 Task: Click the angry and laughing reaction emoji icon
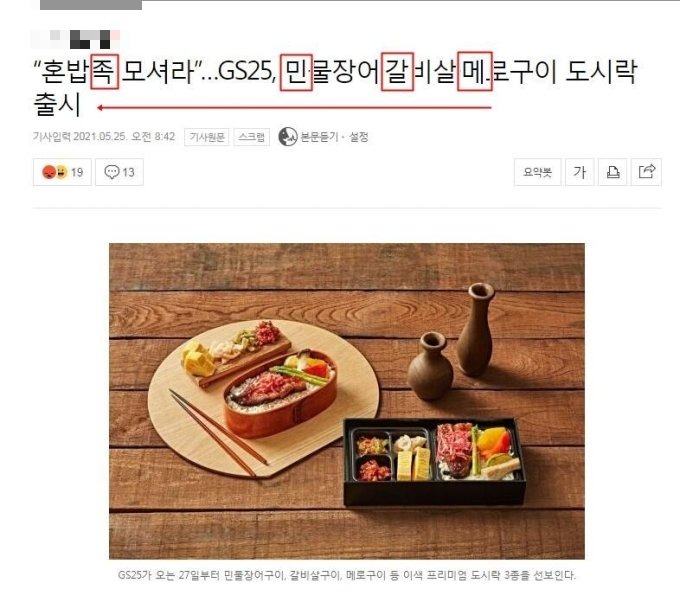point(55,172)
